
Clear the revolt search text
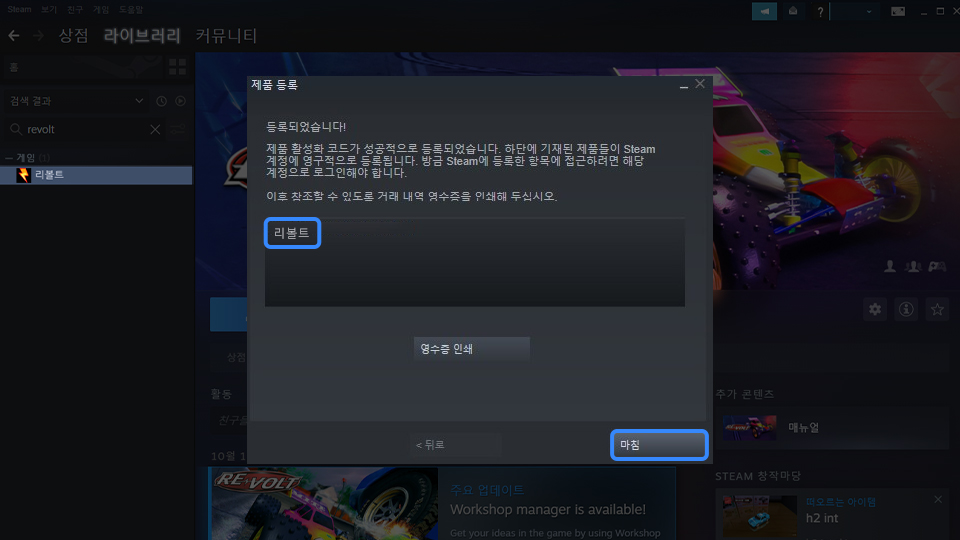tap(155, 129)
